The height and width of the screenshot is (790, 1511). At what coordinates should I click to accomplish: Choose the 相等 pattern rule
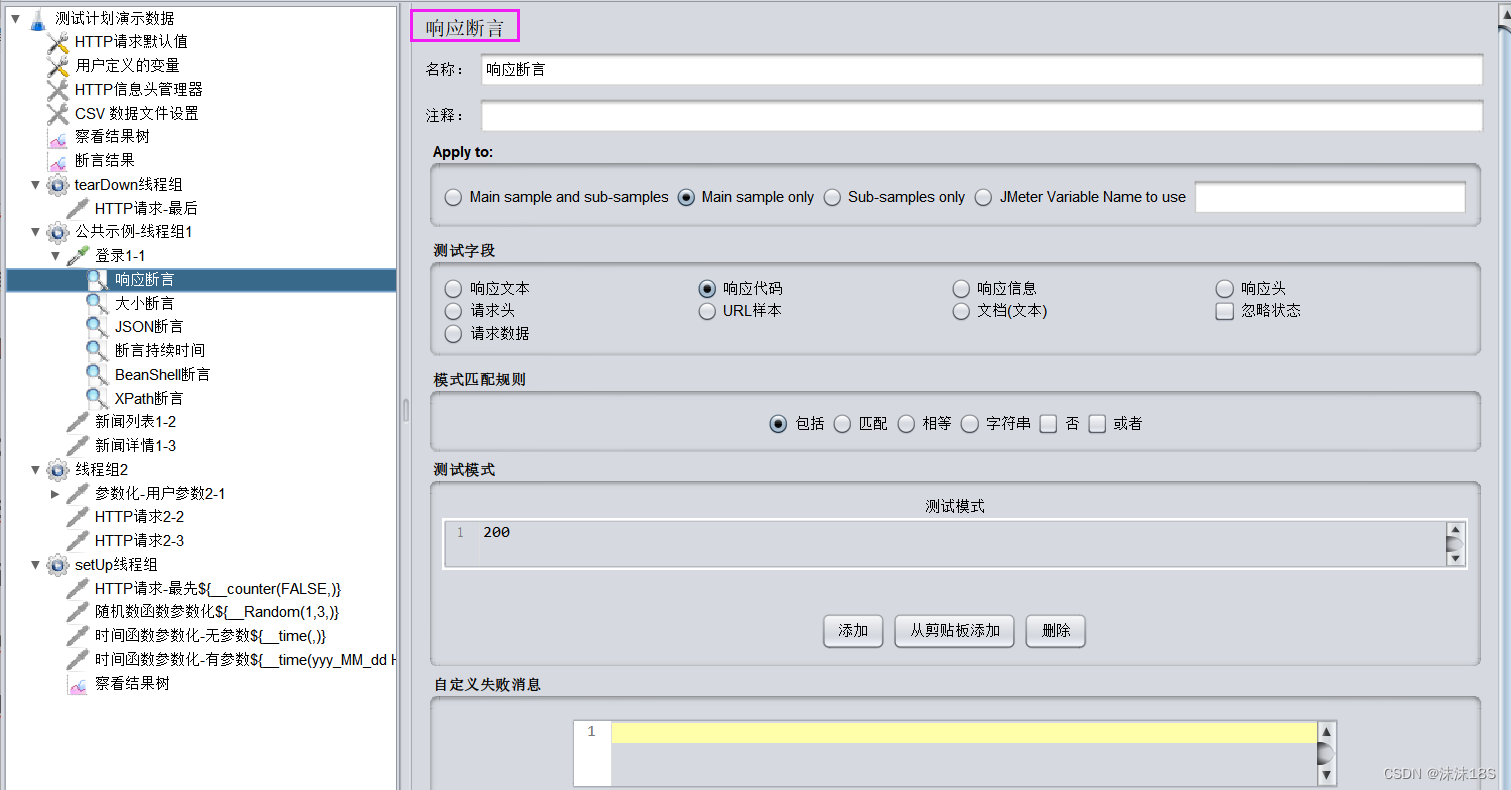(x=907, y=424)
